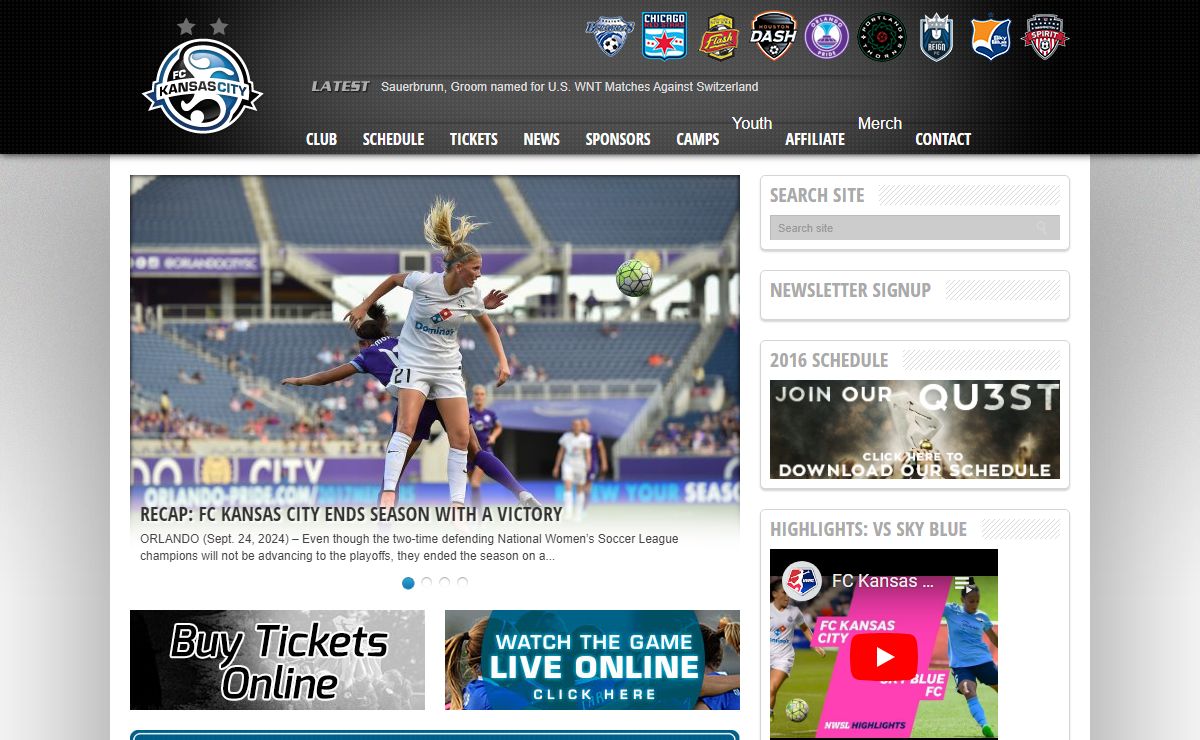Click the SEARCH SITE heading
Viewport: 1200px width, 740px height.
[817, 195]
